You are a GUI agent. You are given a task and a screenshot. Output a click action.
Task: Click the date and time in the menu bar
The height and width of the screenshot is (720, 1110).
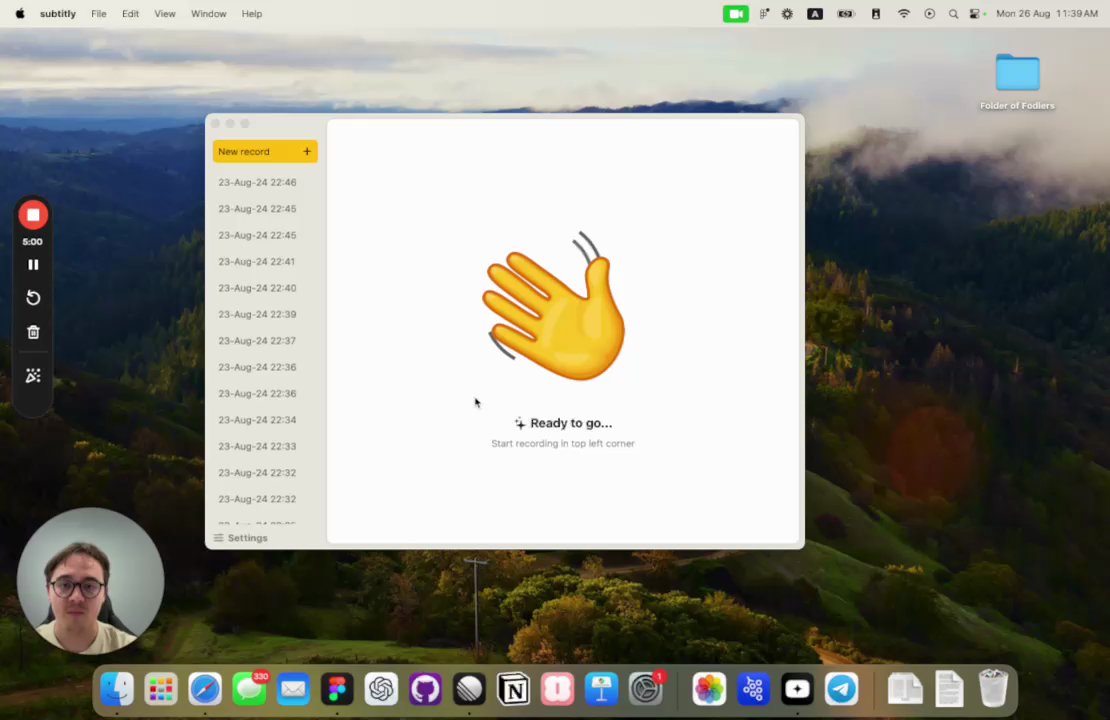pos(1047,13)
